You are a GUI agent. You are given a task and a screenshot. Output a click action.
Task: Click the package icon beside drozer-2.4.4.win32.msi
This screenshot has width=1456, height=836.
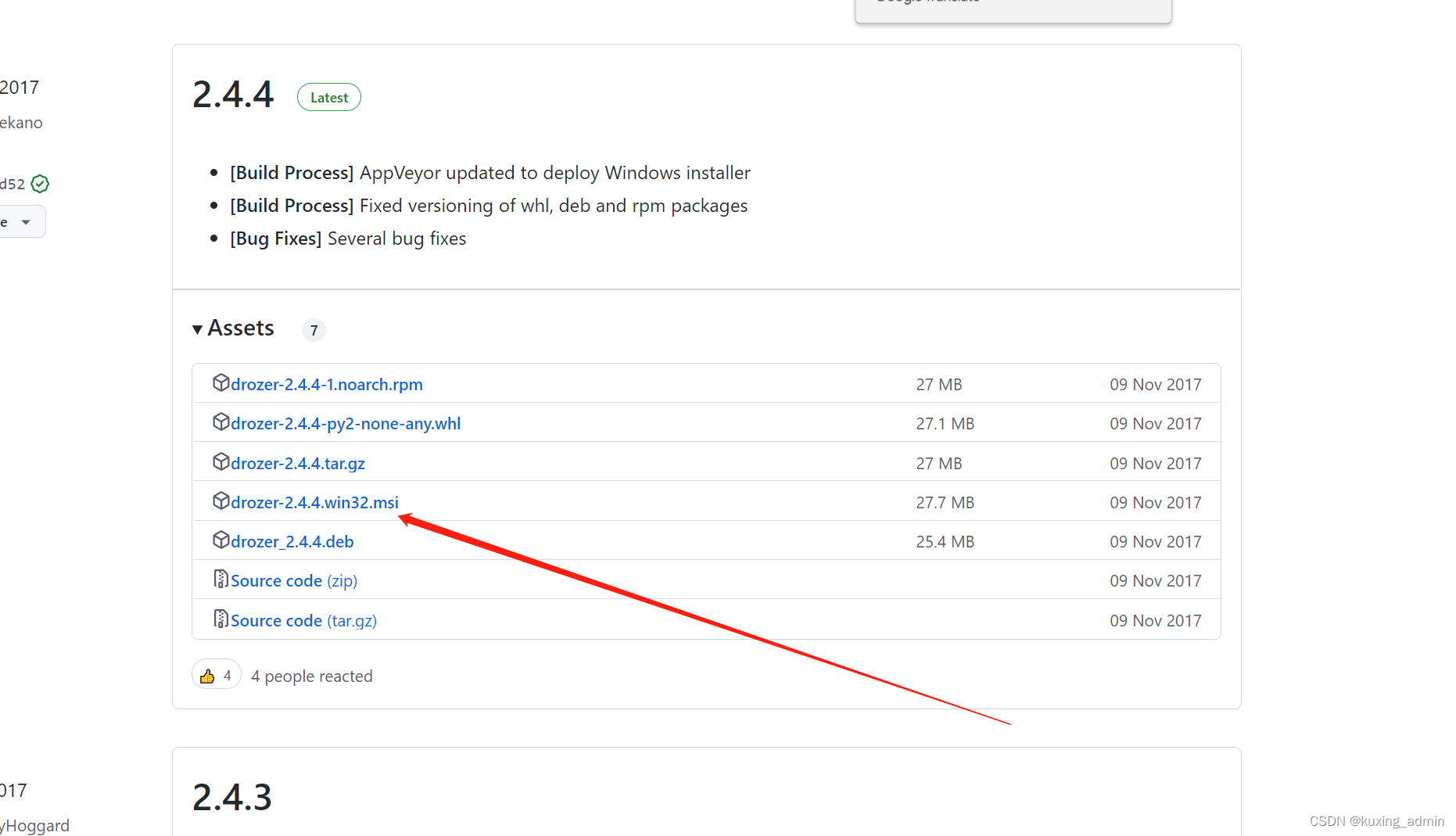[x=221, y=501]
